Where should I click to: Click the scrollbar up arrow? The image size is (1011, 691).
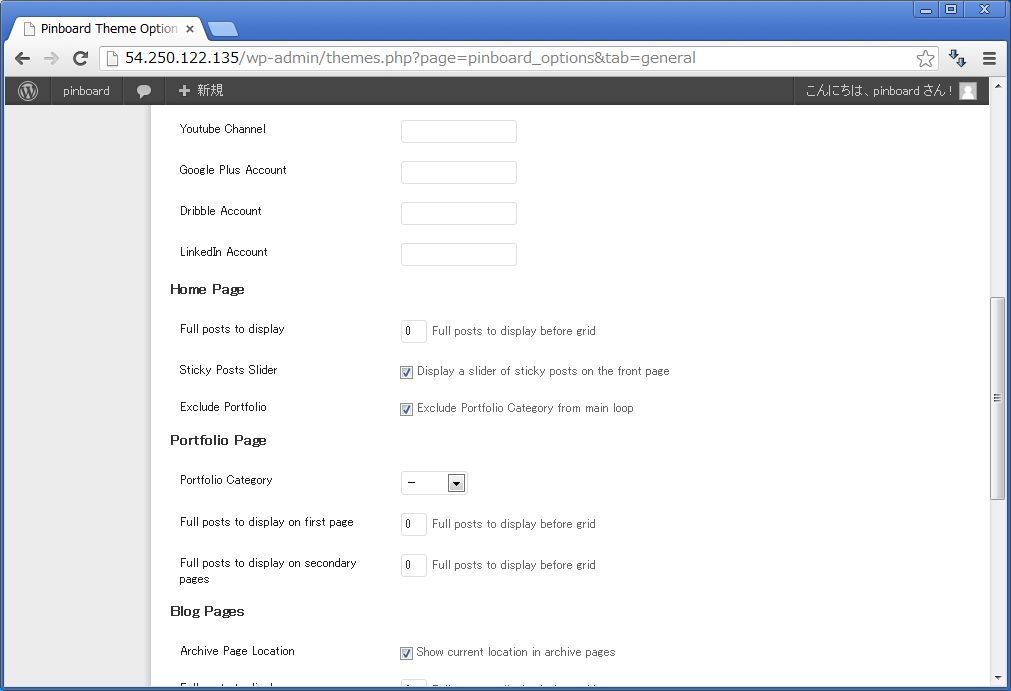[x=997, y=85]
